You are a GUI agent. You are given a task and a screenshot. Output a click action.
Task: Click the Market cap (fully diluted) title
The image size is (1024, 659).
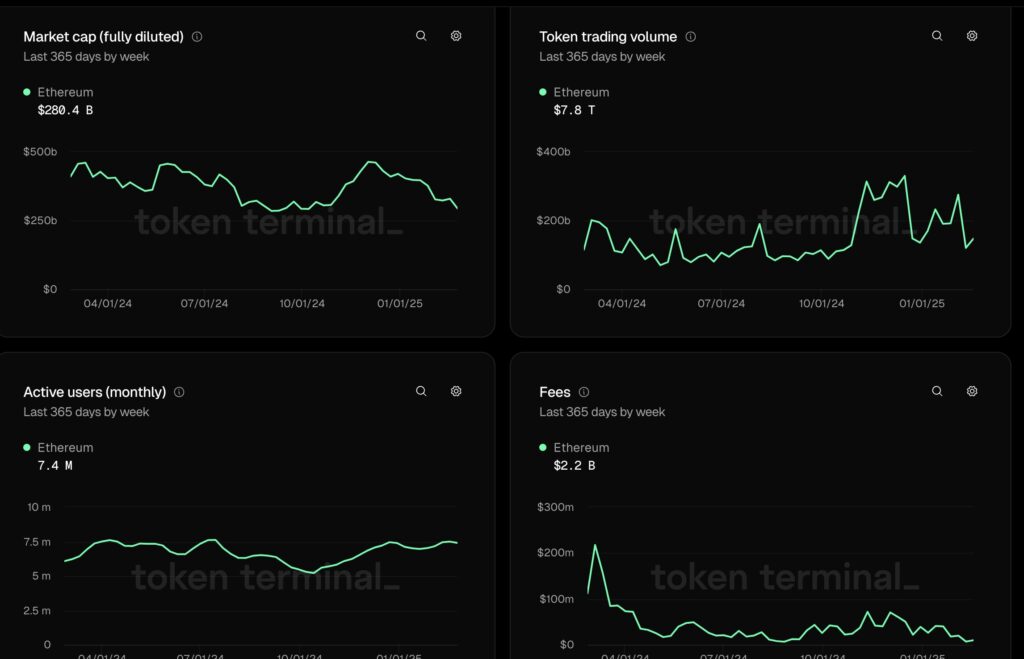click(104, 36)
